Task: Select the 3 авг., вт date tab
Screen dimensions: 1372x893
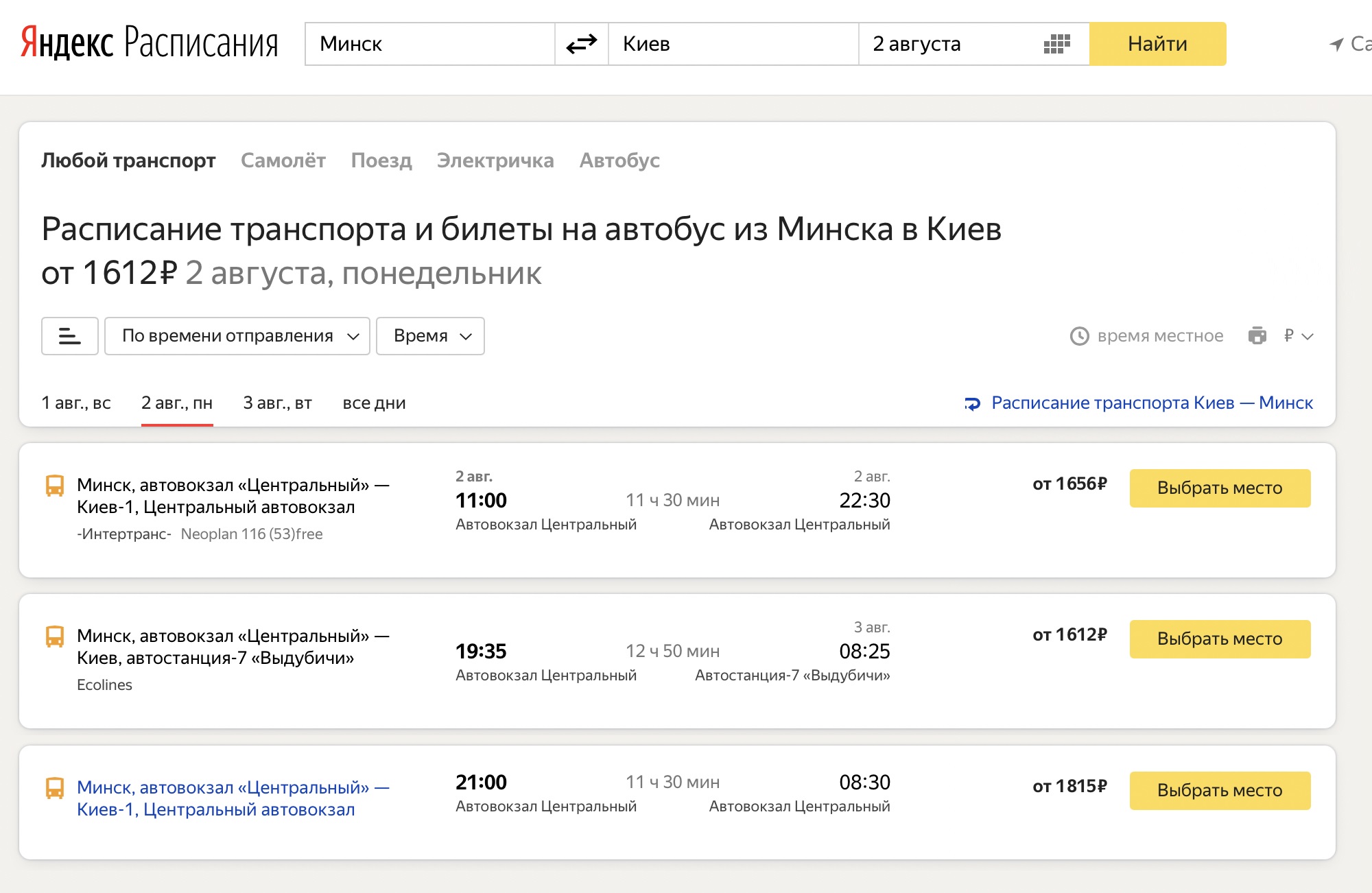Action: click(x=278, y=403)
